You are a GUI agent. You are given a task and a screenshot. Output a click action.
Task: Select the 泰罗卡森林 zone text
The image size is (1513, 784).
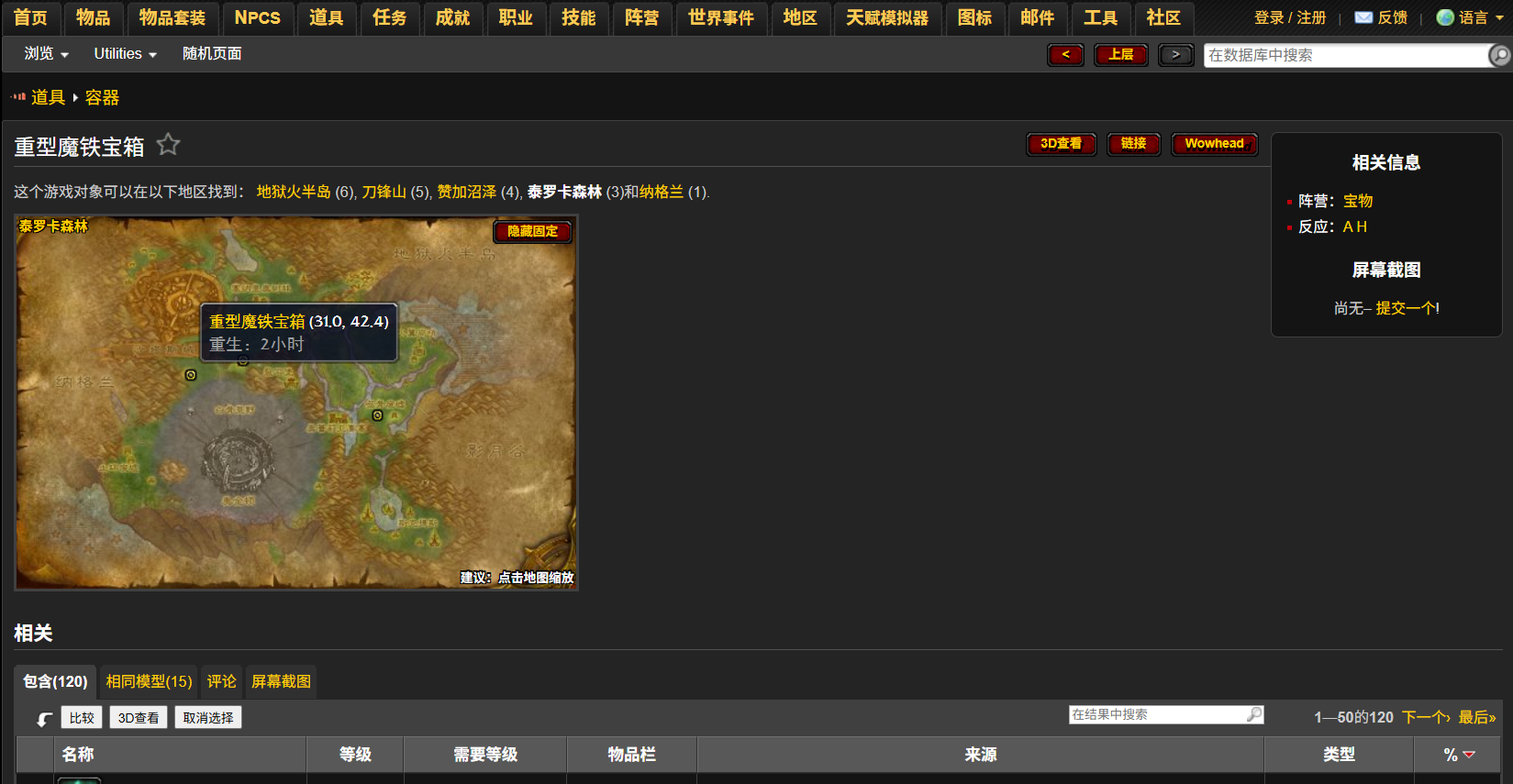pyautogui.click(x=564, y=192)
